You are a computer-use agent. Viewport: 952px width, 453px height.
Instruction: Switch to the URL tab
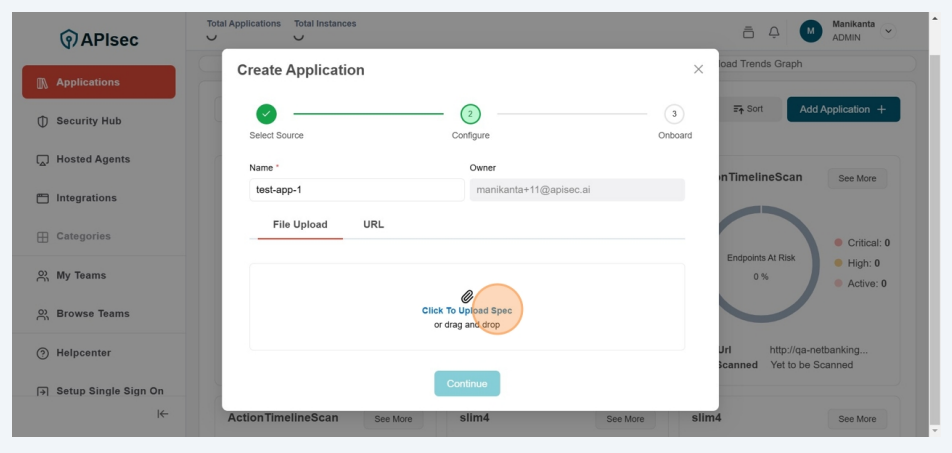coord(373,224)
